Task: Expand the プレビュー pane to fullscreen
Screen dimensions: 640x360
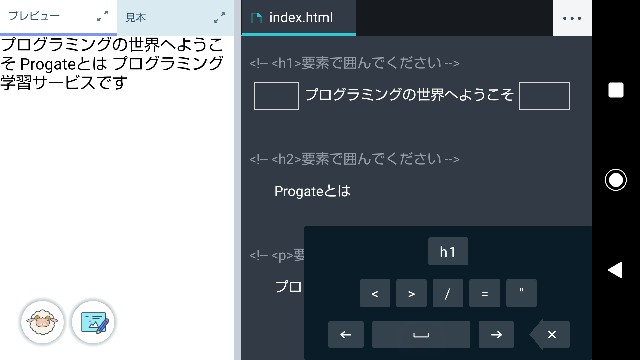Action: [x=102, y=16]
